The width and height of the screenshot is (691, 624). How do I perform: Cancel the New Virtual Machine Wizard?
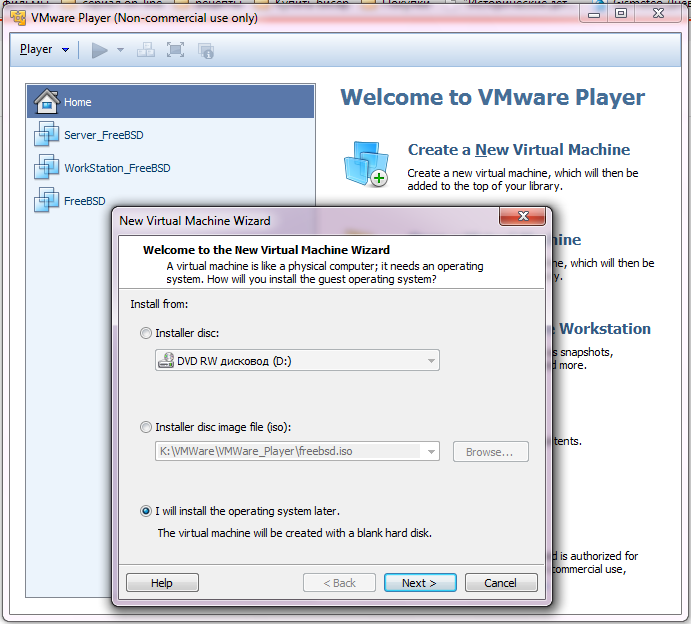pyautogui.click(x=501, y=583)
